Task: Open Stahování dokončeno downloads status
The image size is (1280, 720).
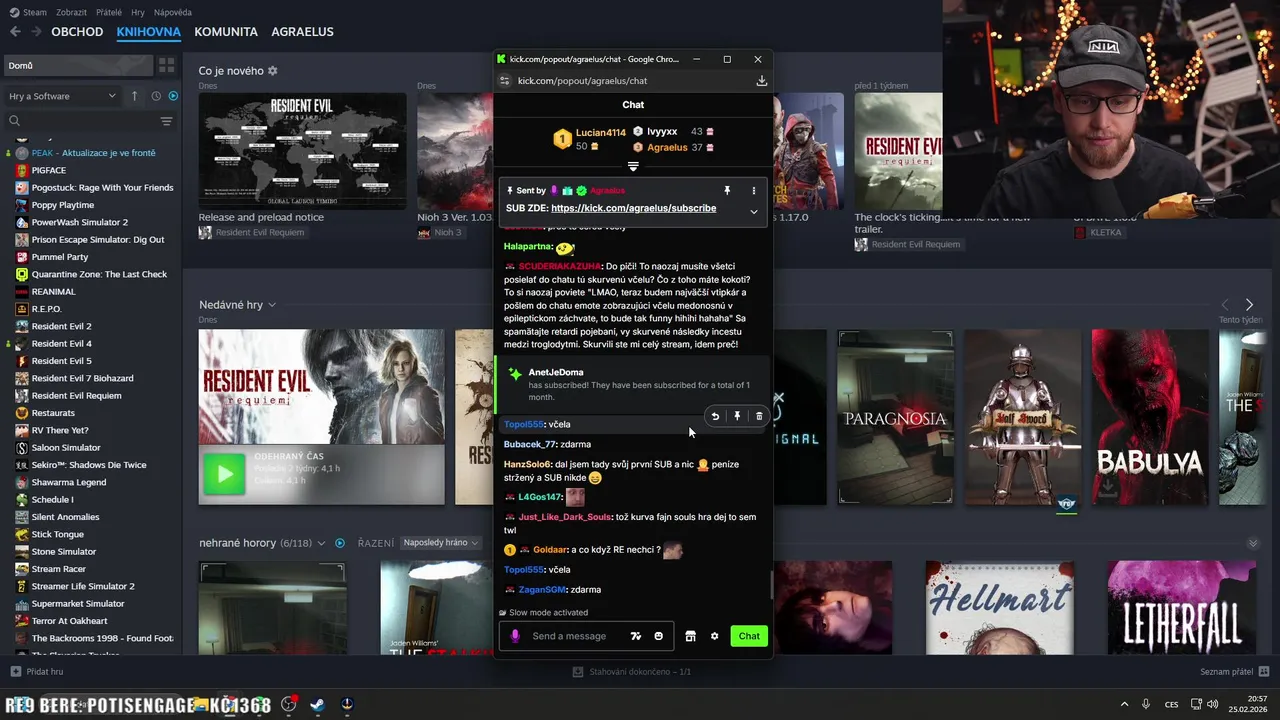Action: 631,672
